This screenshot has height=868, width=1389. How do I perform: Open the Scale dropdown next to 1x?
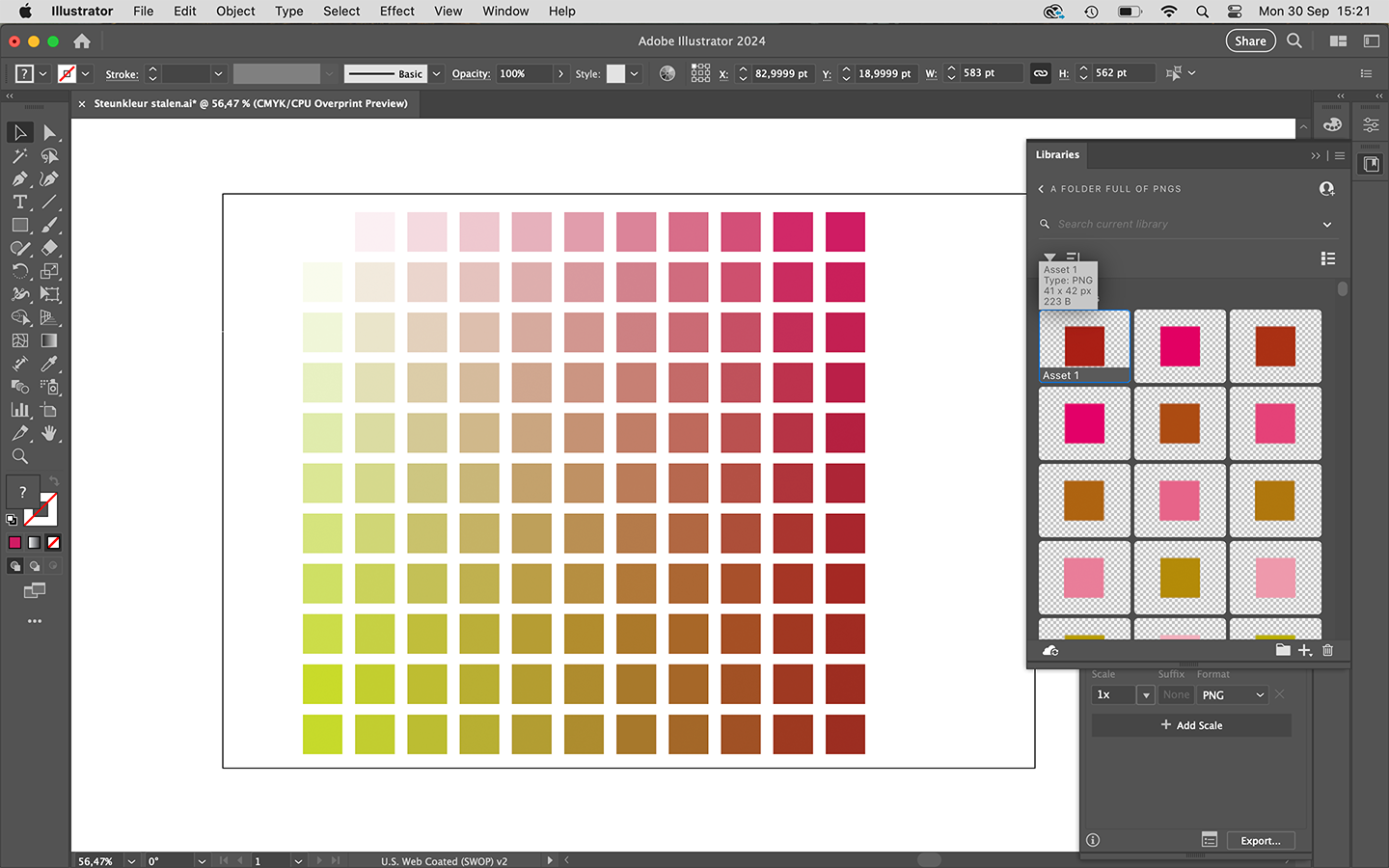[1145, 694]
